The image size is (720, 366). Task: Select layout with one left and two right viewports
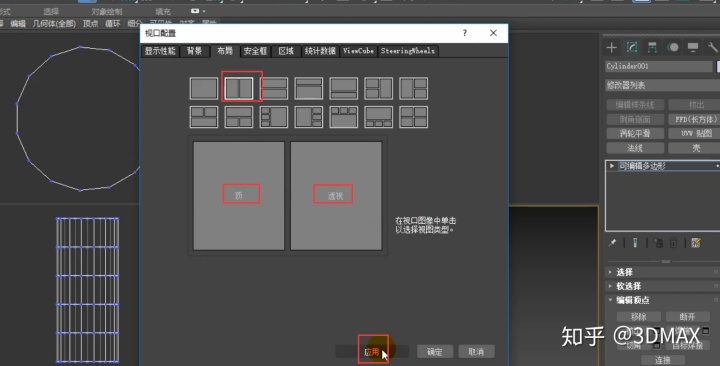413,89
